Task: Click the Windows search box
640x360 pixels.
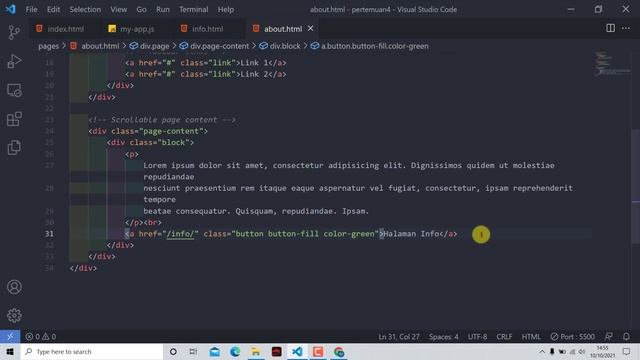Action: [92, 351]
